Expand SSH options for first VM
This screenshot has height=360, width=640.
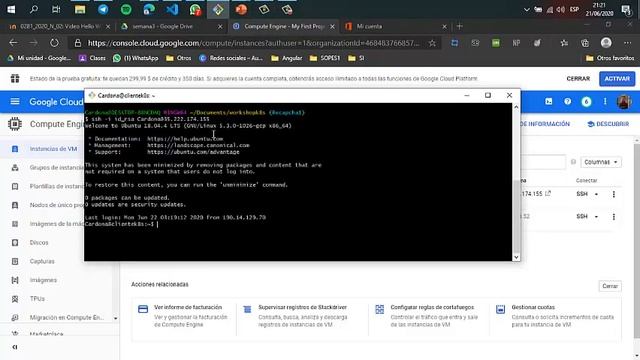[x=596, y=194]
